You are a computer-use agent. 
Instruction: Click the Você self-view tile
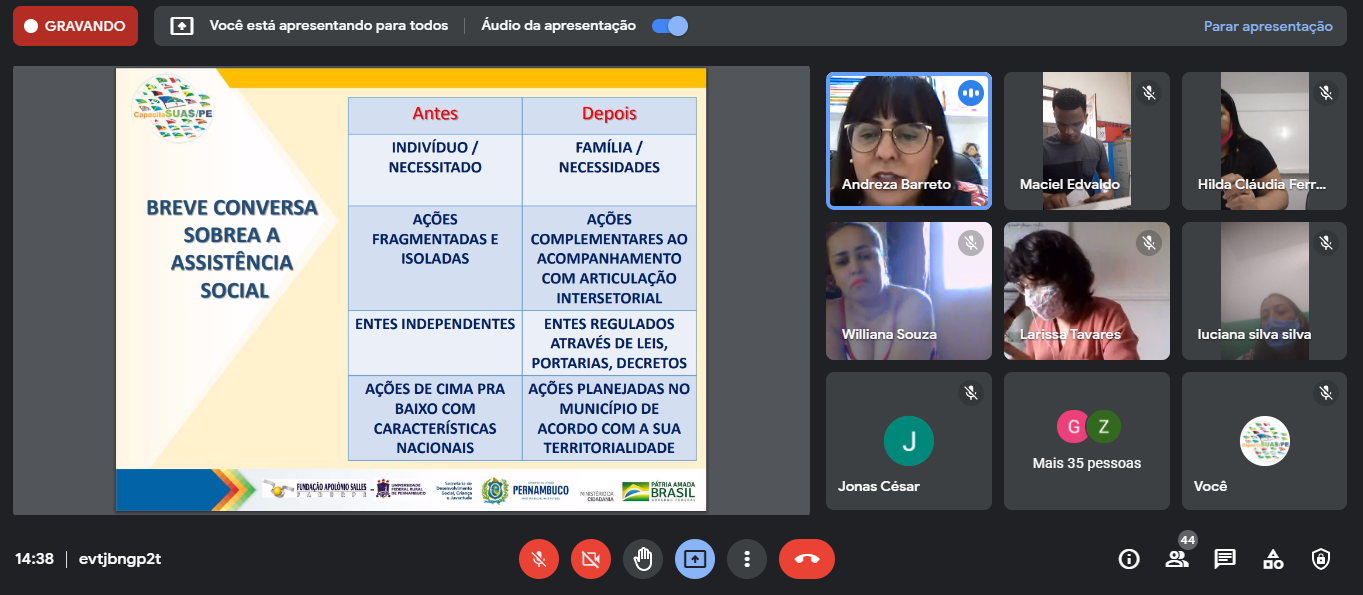pos(1265,441)
